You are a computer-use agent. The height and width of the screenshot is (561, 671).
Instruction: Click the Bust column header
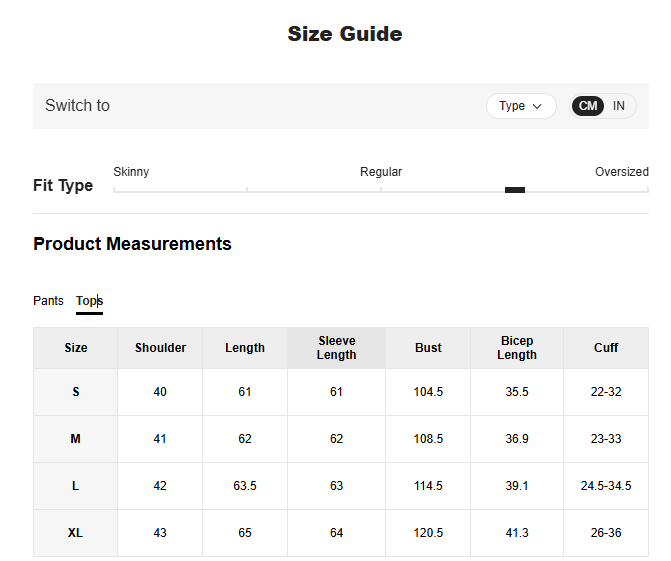(x=428, y=348)
